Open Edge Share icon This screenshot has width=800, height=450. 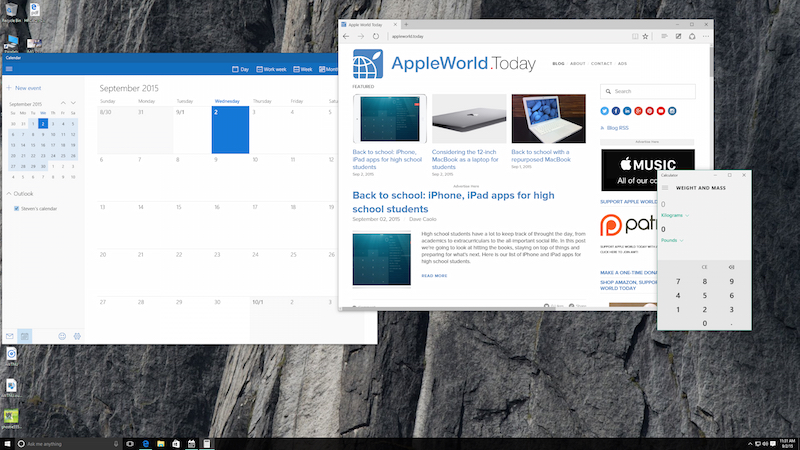[692, 36]
